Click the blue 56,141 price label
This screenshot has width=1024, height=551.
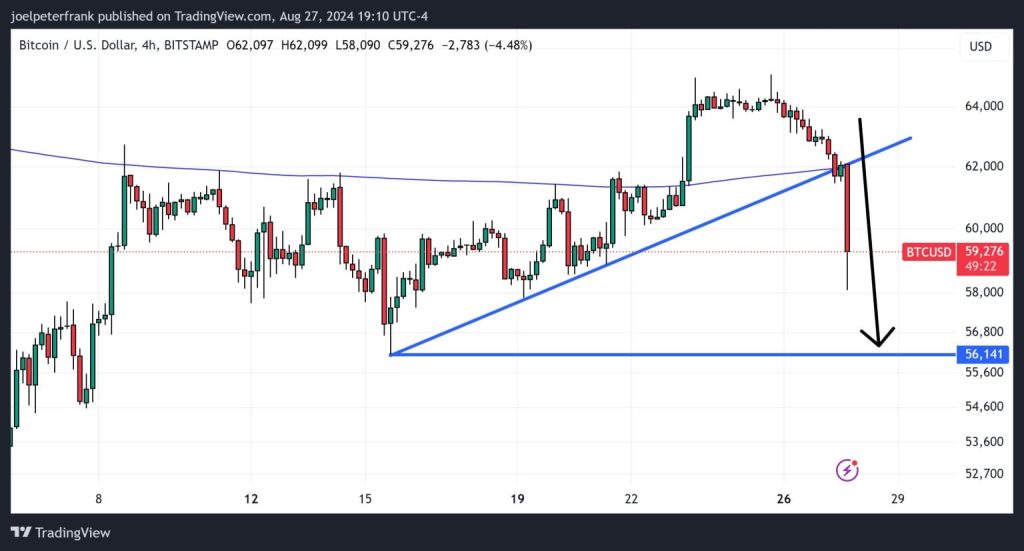pyautogui.click(x=983, y=354)
